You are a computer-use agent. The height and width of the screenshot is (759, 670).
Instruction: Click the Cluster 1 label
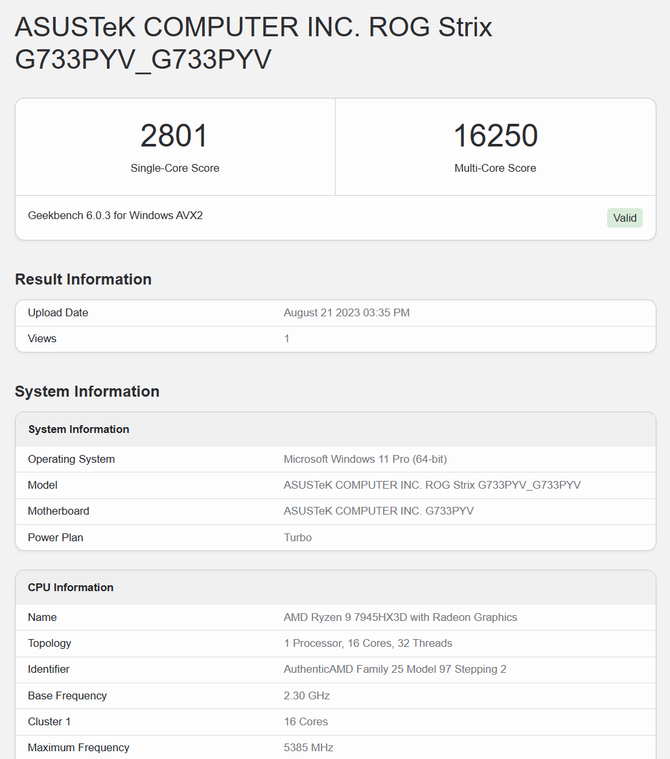pos(49,722)
